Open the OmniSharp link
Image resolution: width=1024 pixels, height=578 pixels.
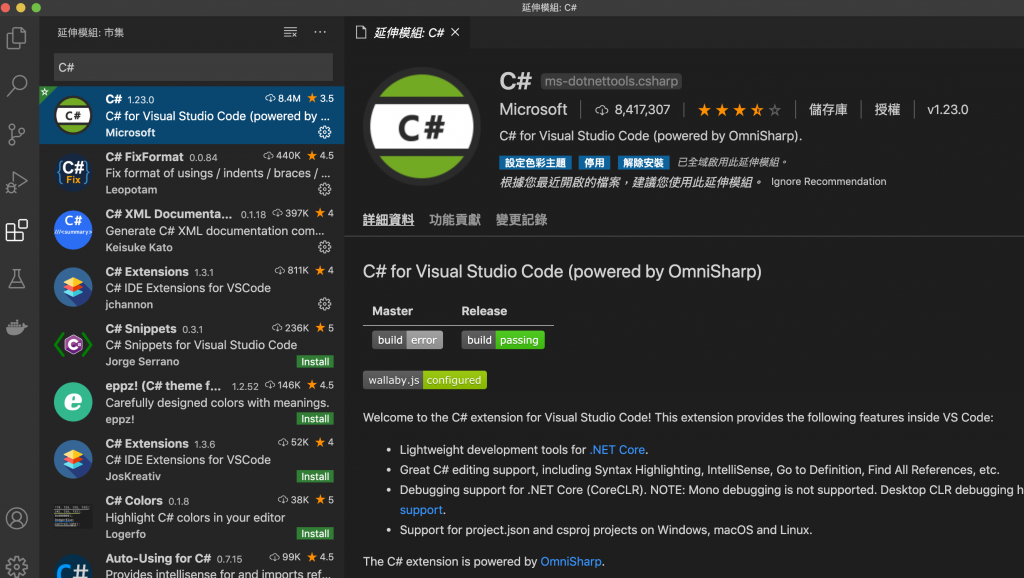pyautogui.click(x=571, y=562)
